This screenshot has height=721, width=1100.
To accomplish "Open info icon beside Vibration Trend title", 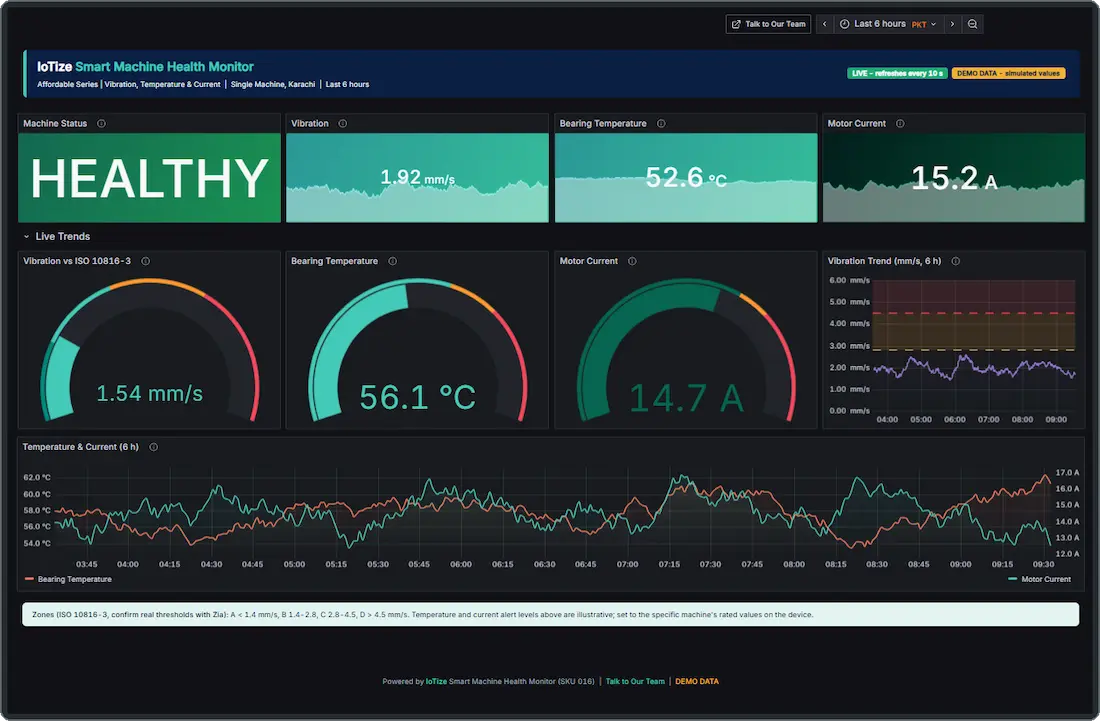I will (955, 261).
